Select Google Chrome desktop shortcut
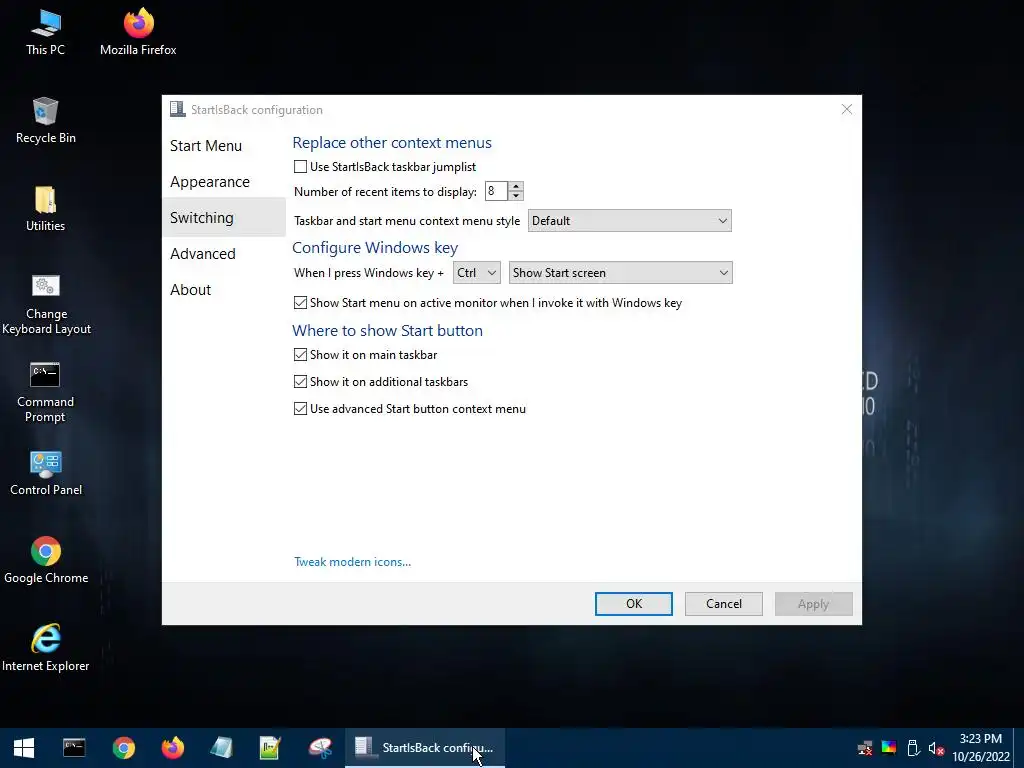 [x=46, y=560]
